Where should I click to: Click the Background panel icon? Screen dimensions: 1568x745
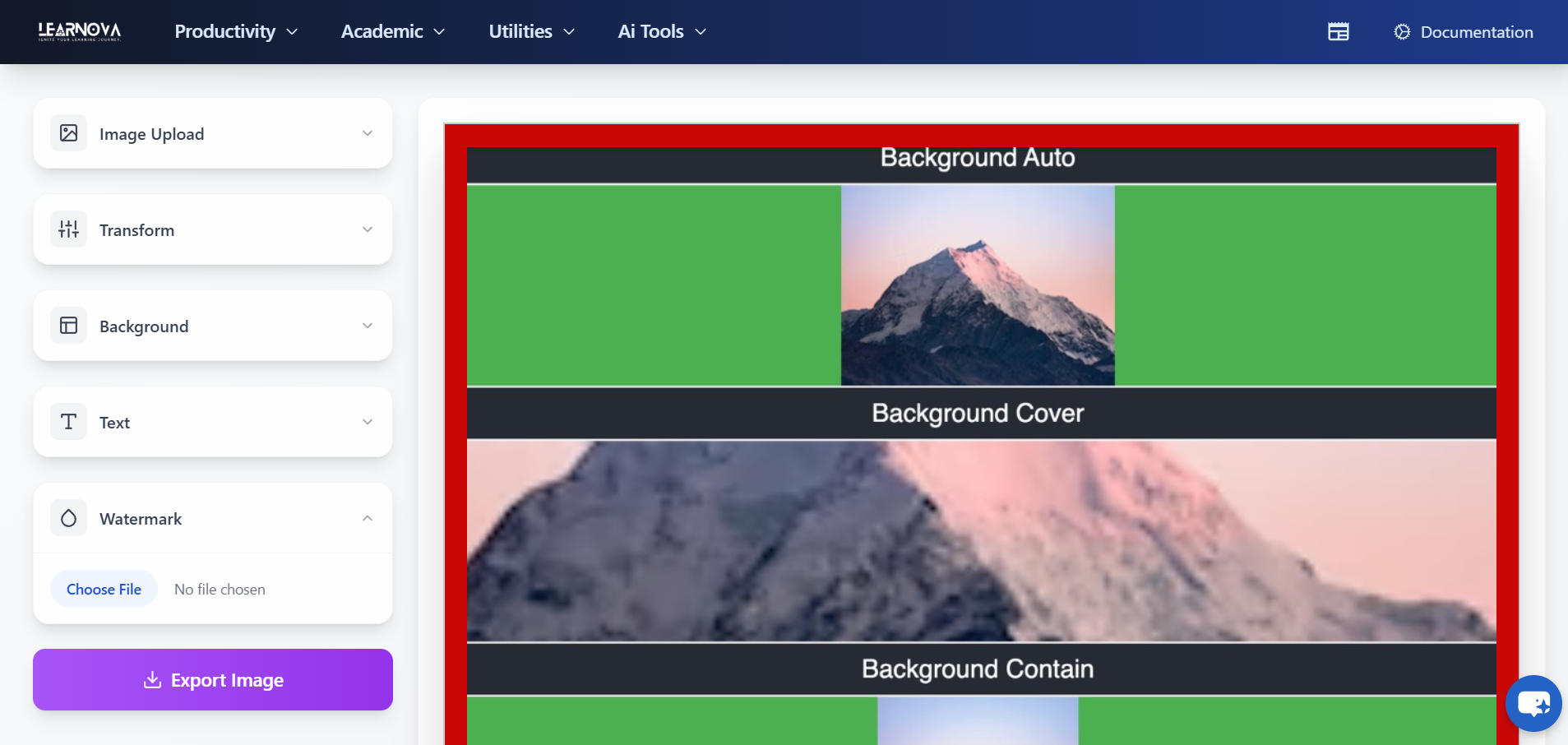tap(69, 325)
